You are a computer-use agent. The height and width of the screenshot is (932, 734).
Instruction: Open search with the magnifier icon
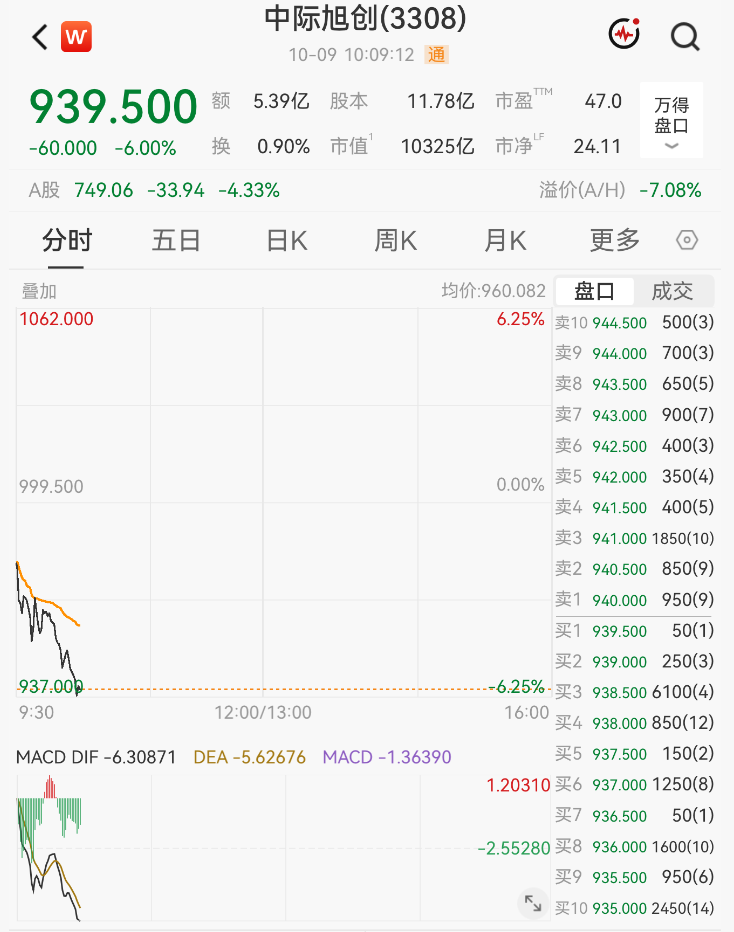[685, 37]
